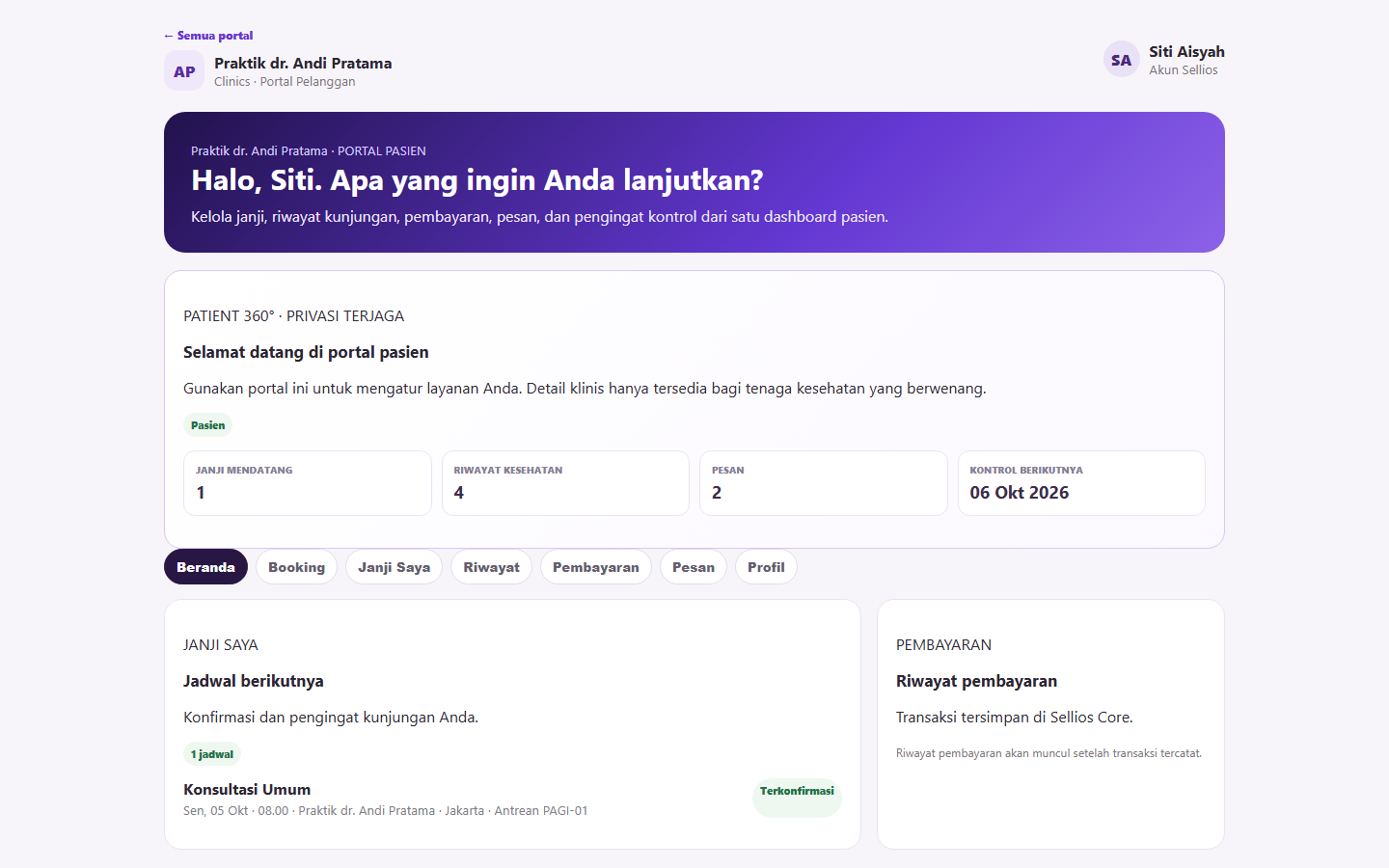This screenshot has width=1389, height=868.
Task: Click the Pasien role badge
Action: [207, 425]
